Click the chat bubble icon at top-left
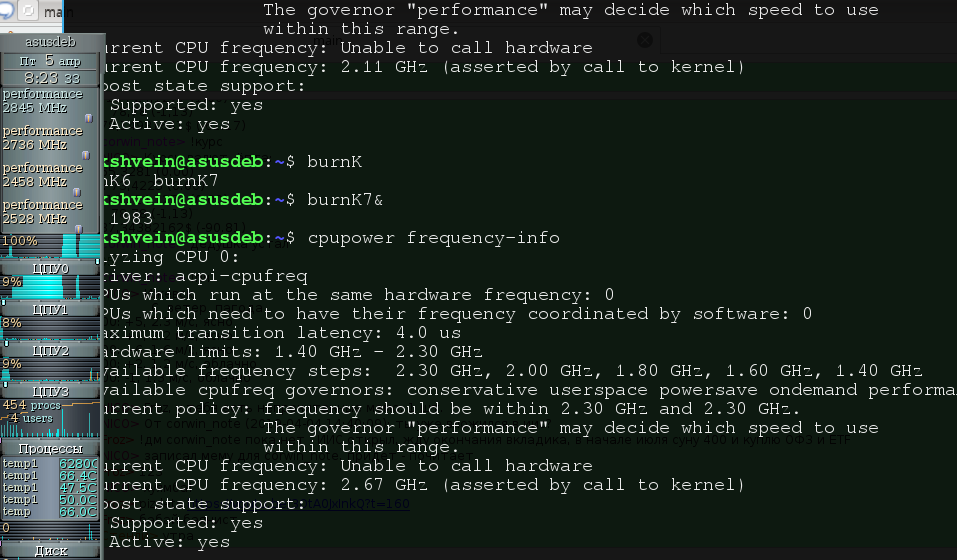The image size is (957, 560). pos(6,10)
